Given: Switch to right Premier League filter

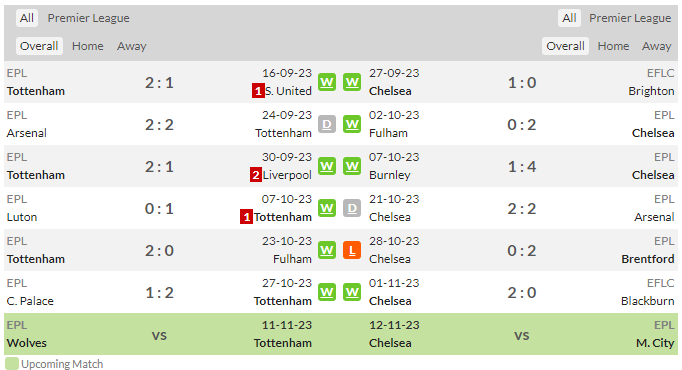Looking at the screenshot, I should tap(630, 18).
